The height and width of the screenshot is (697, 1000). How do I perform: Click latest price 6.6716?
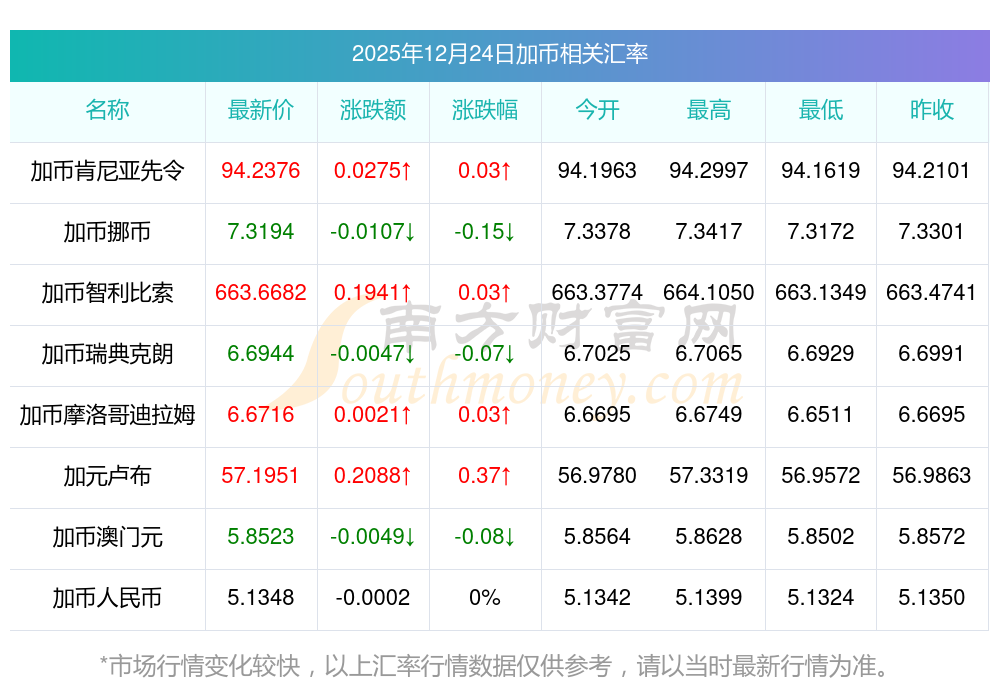point(261,415)
